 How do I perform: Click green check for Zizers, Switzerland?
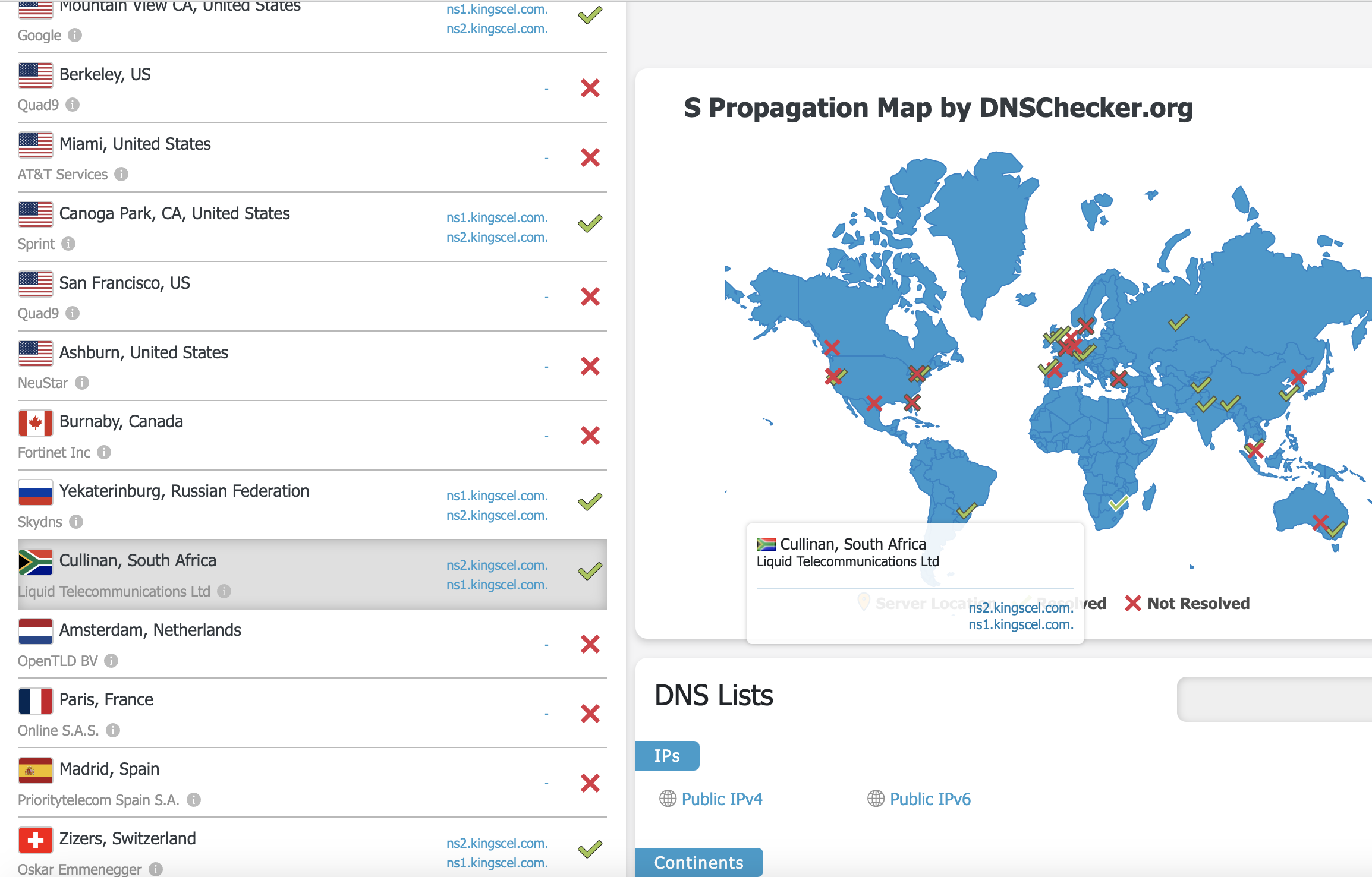pyautogui.click(x=590, y=849)
